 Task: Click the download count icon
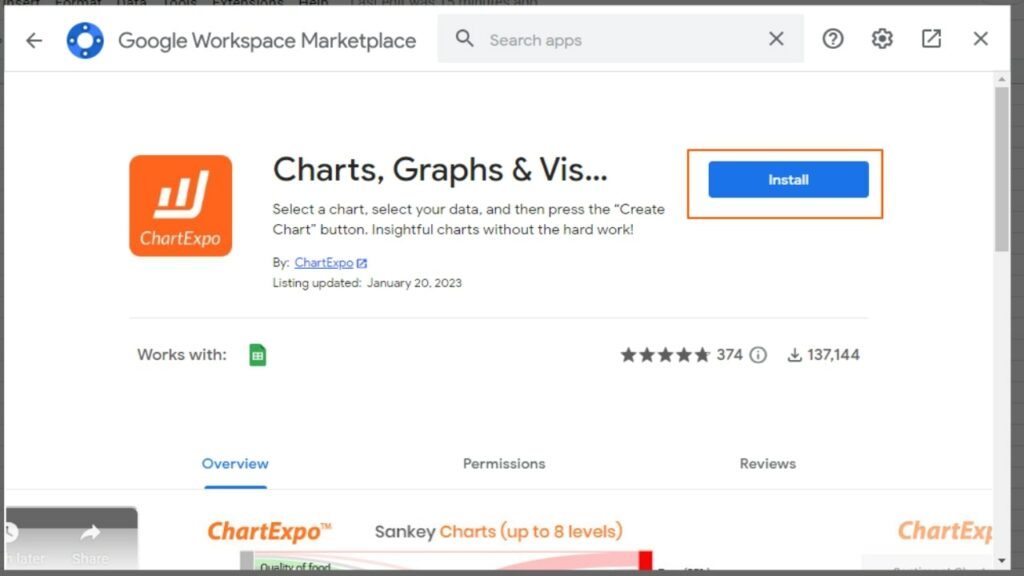pyautogui.click(x=794, y=355)
